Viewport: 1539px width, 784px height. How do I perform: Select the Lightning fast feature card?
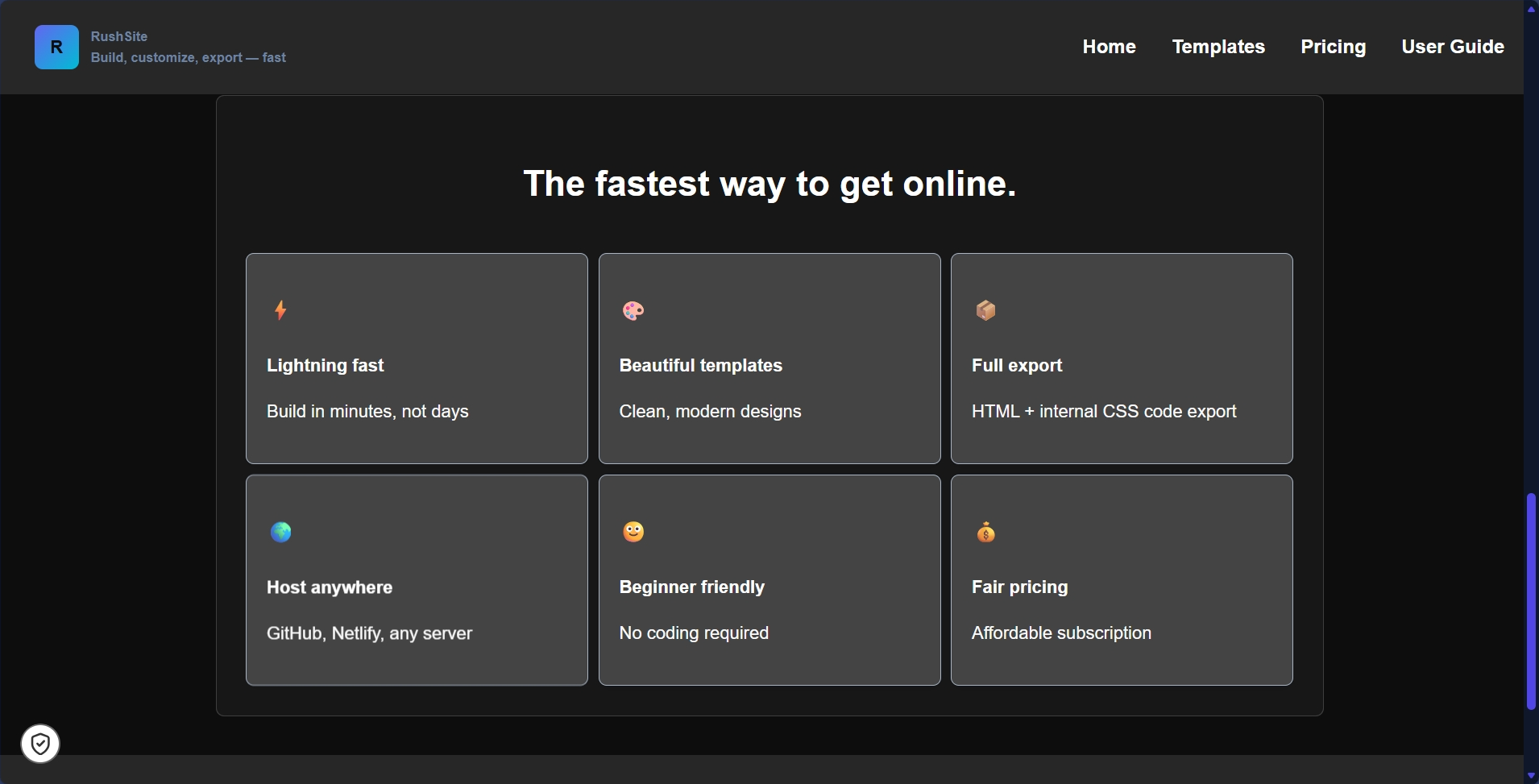[416, 359]
